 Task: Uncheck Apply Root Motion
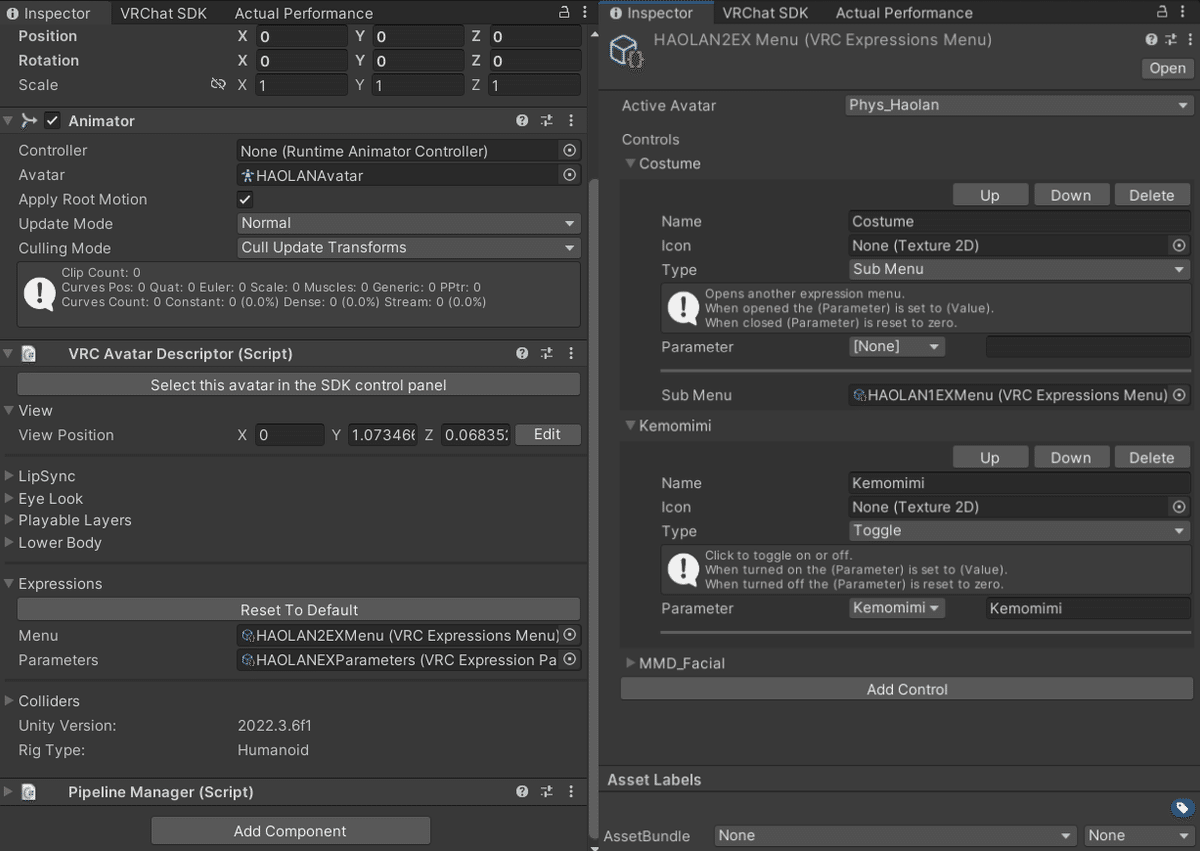[245, 200]
